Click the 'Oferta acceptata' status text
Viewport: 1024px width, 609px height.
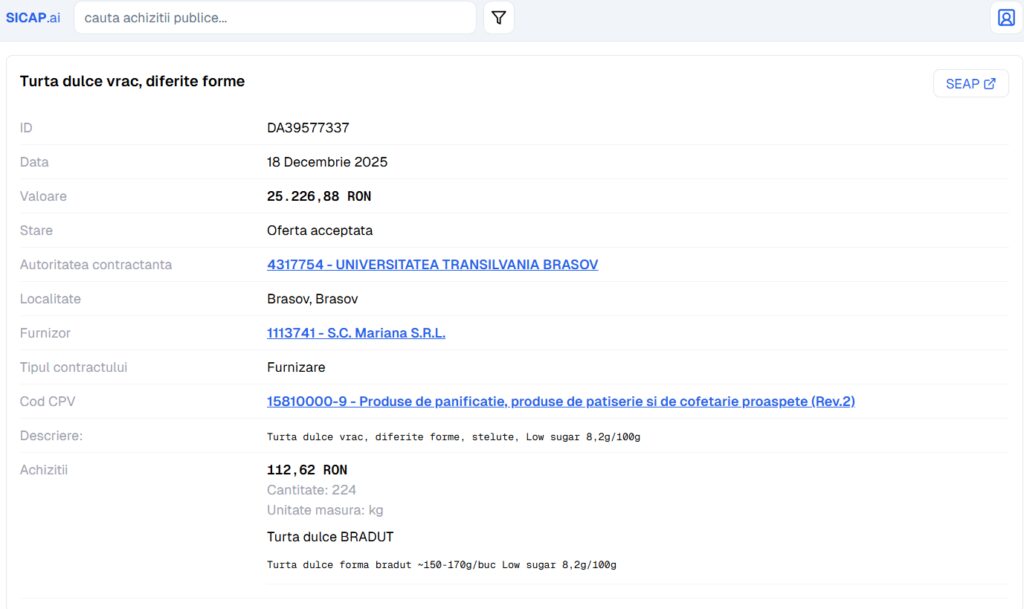pos(319,231)
